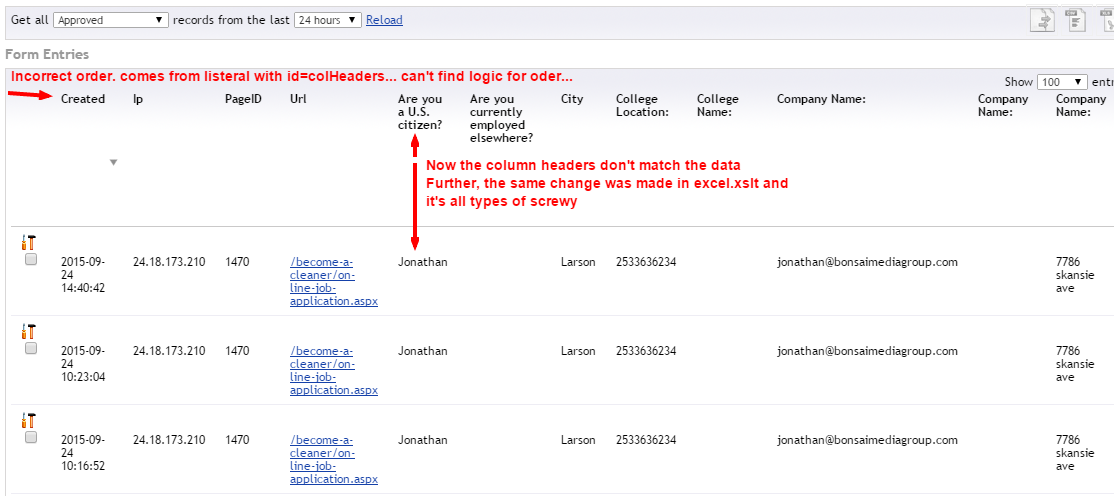Click the City column header
The width and height of the screenshot is (1114, 496).
point(572,99)
